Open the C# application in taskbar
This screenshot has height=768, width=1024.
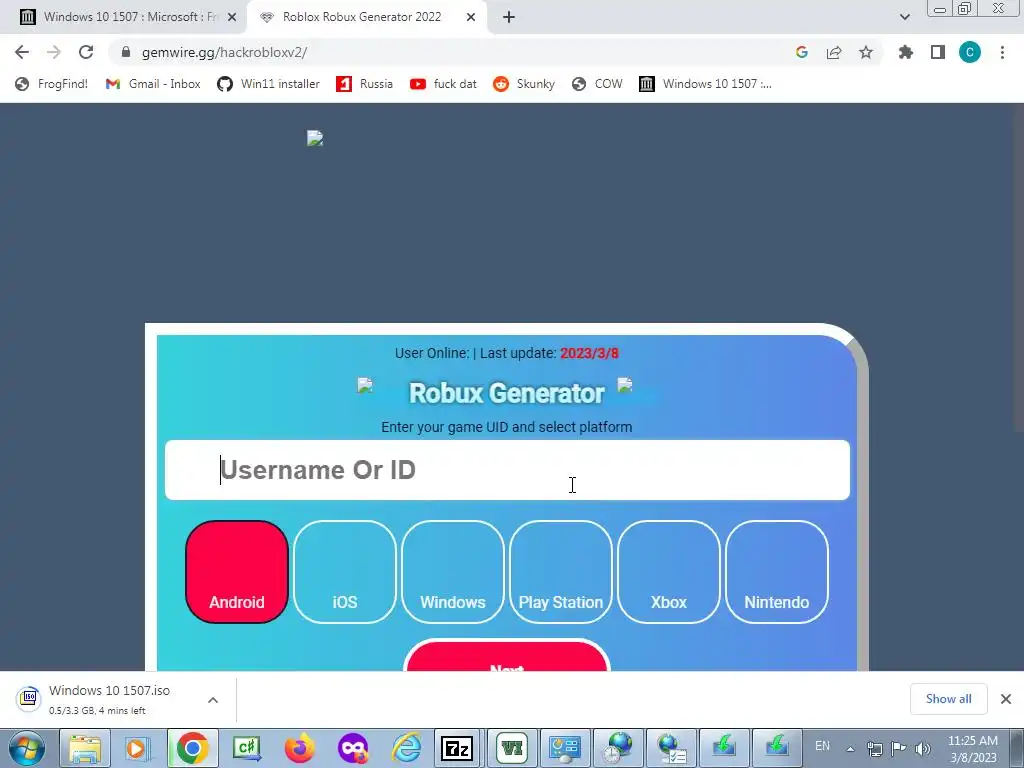pyautogui.click(x=246, y=748)
